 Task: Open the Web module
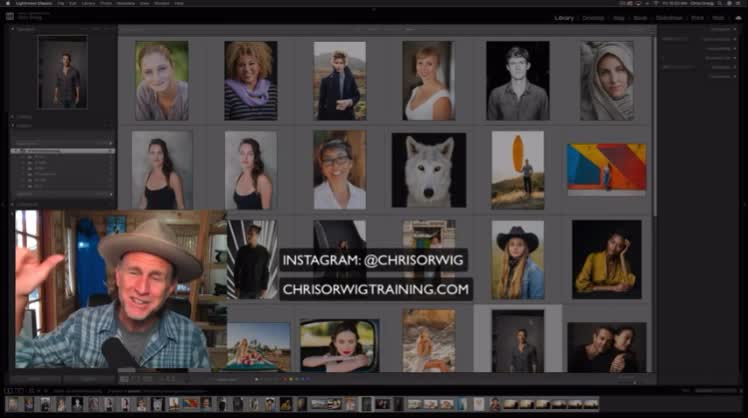tap(718, 18)
